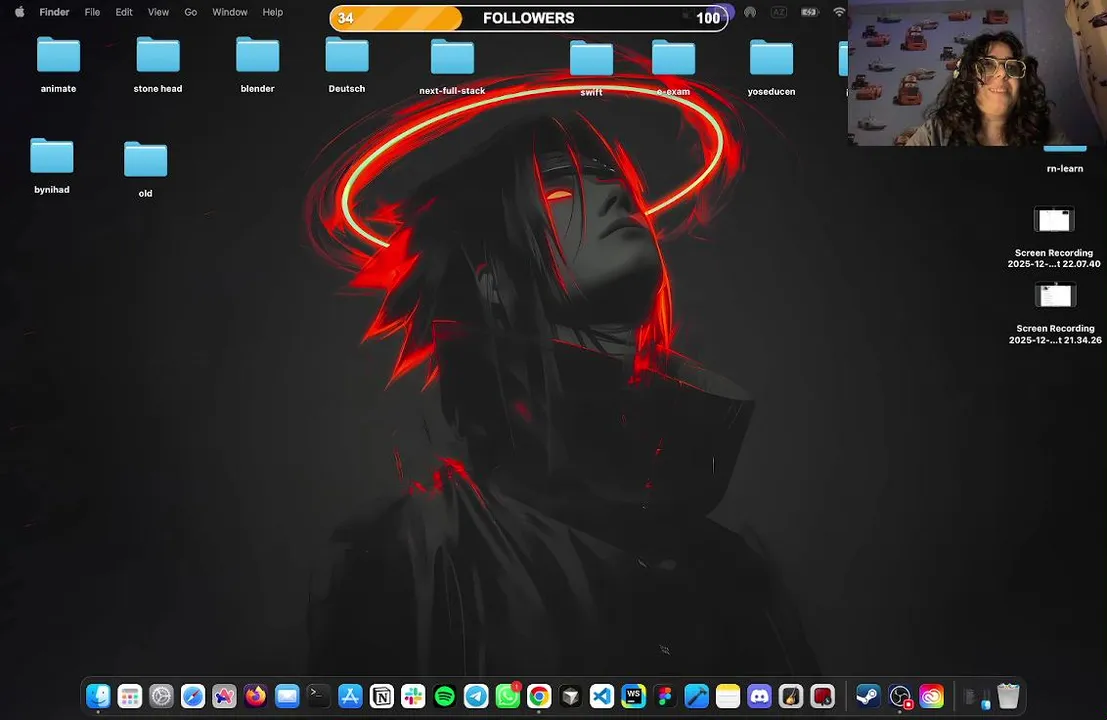Open the Trash in the Dock
This screenshot has width=1107, height=720.
(x=1008, y=697)
